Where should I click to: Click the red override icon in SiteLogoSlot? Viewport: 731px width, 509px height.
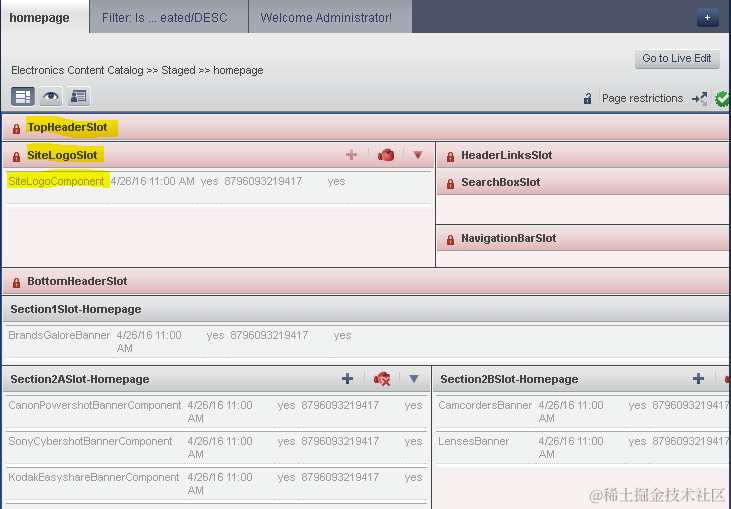(x=386, y=155)
